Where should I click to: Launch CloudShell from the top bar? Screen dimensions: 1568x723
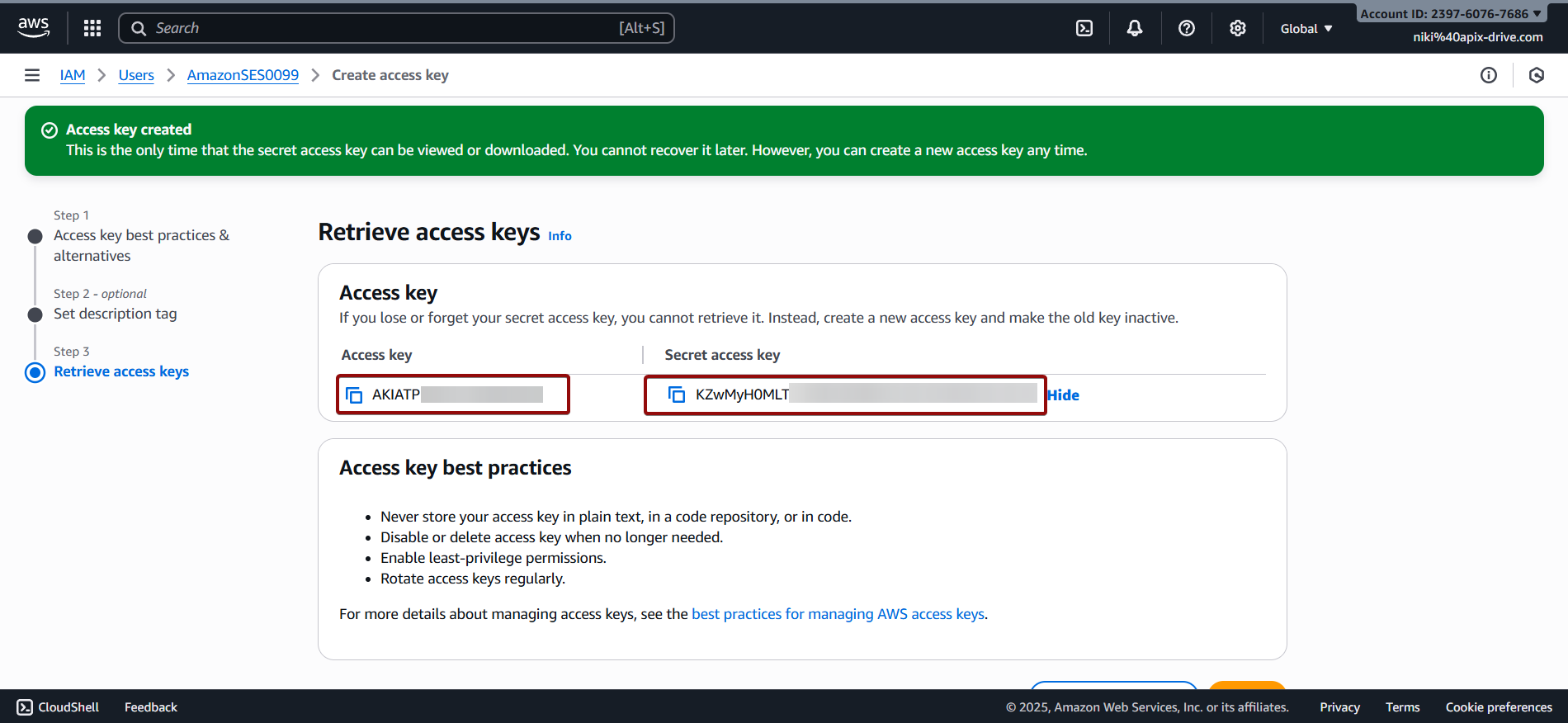1084,28
